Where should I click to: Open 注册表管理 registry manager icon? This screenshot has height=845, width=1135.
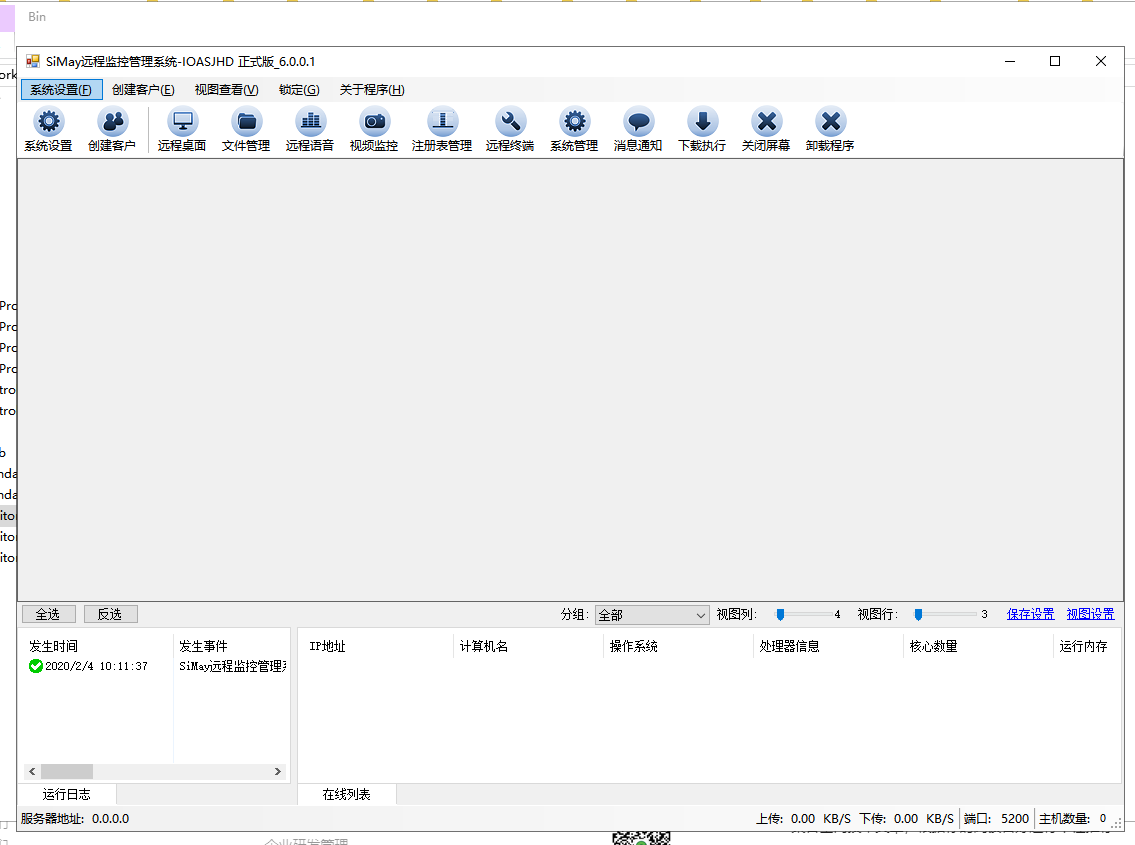coord(442,130)
